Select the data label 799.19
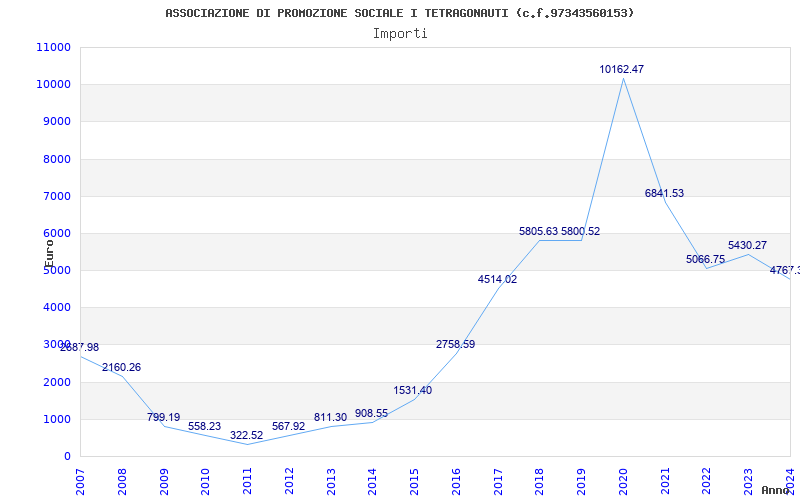 [x=164, y=417]
